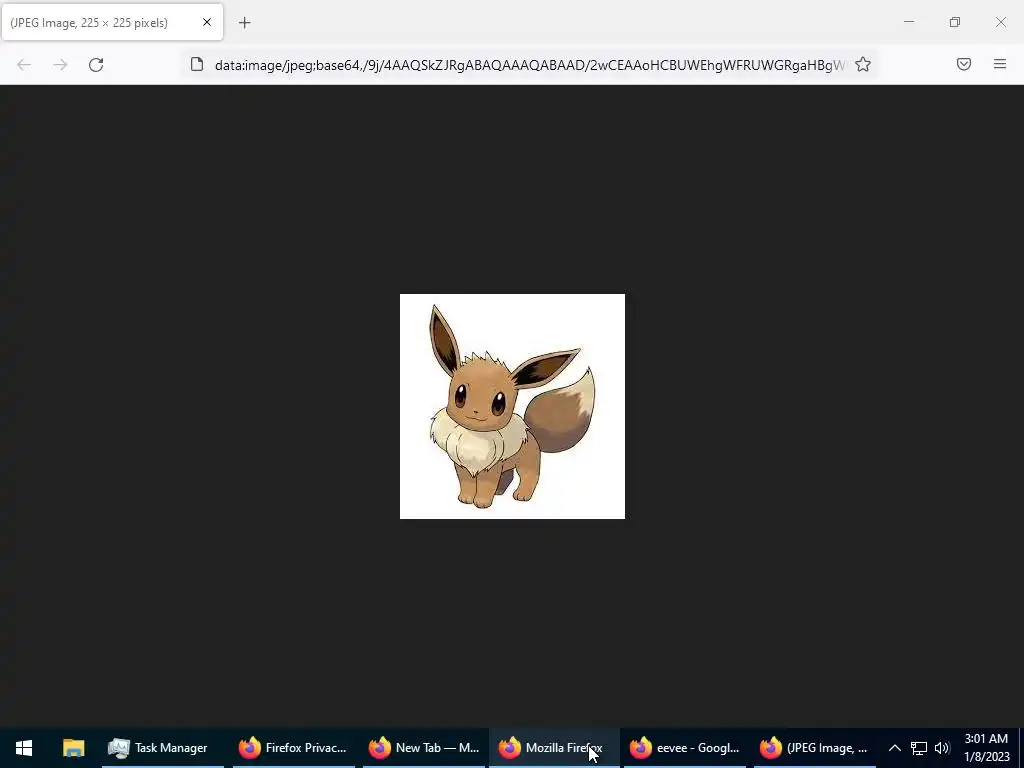
Task: Switch to Mozilla Firefox taskbar window
Action: (x=554, y=748)
